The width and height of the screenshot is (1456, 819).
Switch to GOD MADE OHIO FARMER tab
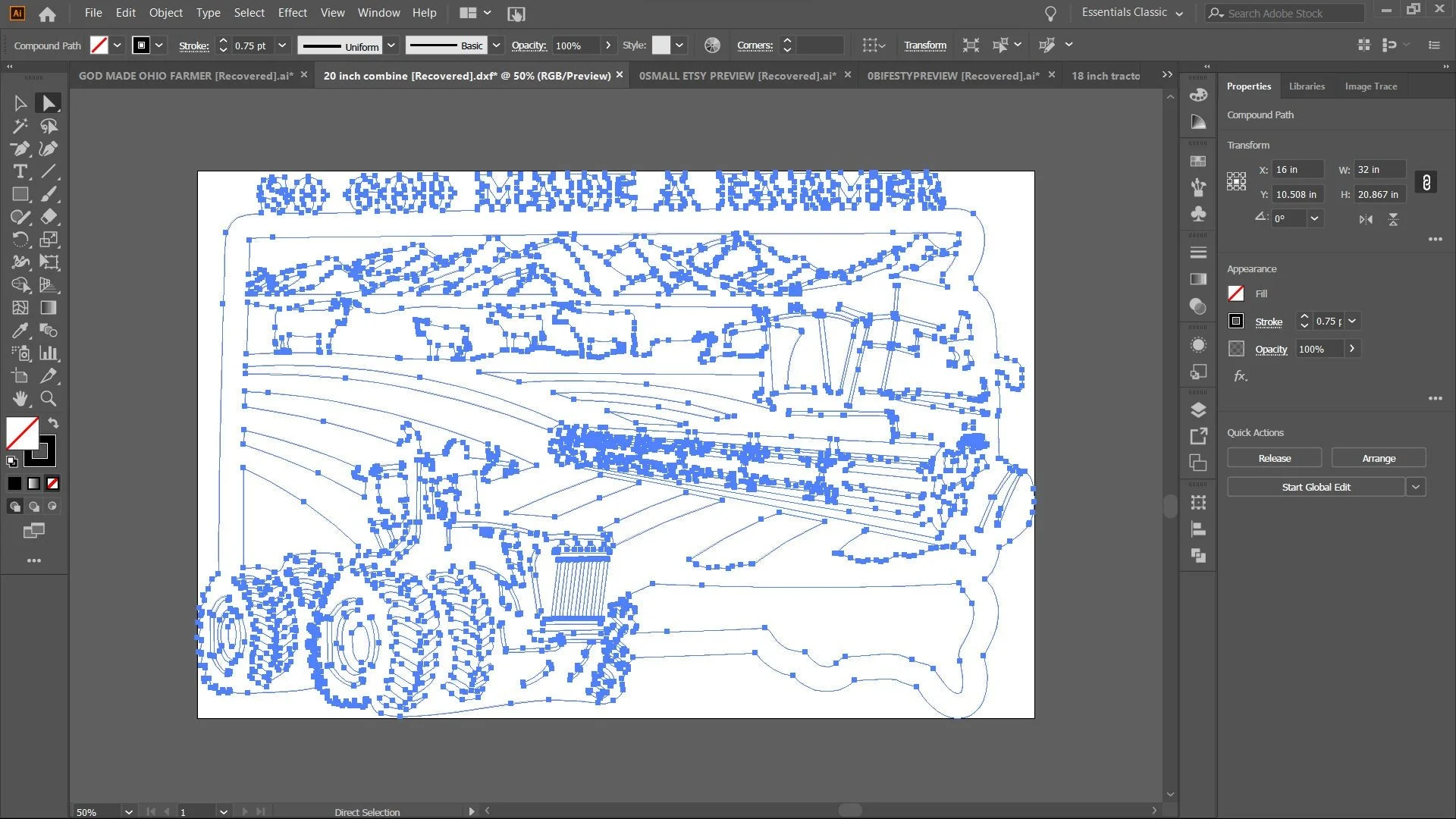click(186, 76)
